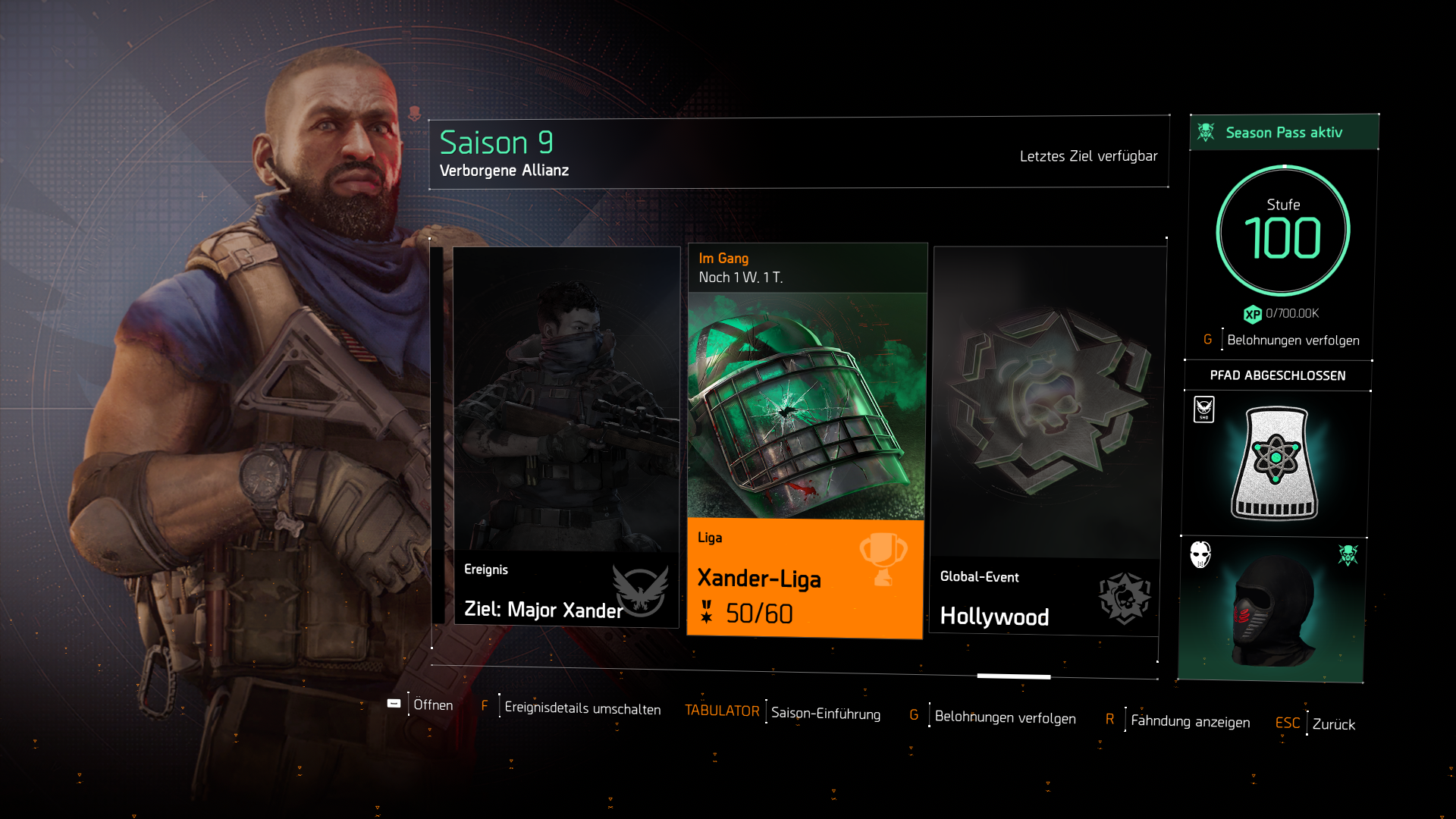
Task: Click the white hockey mask icon
Action: point(1200,554)
